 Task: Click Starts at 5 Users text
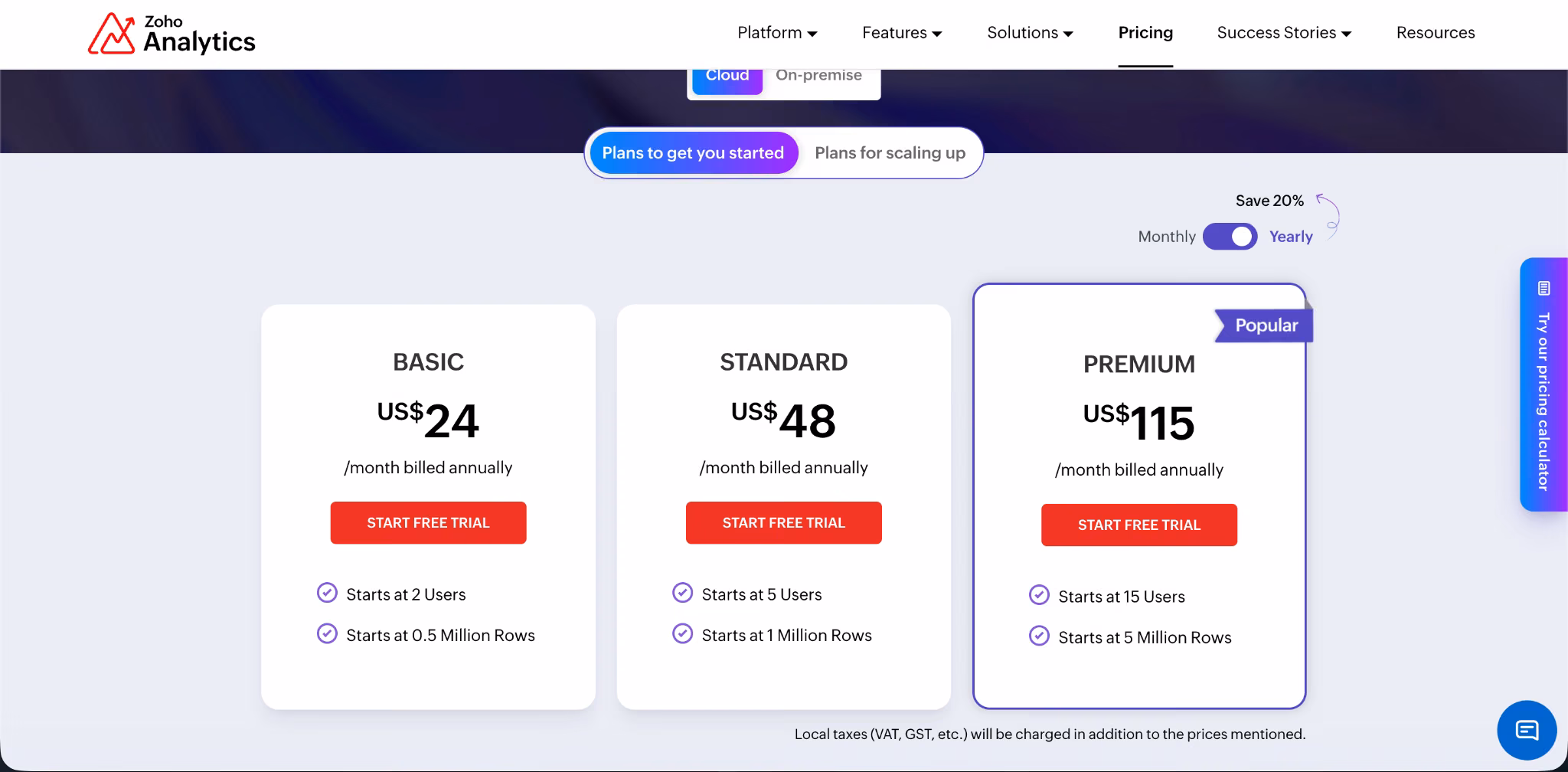762,594
